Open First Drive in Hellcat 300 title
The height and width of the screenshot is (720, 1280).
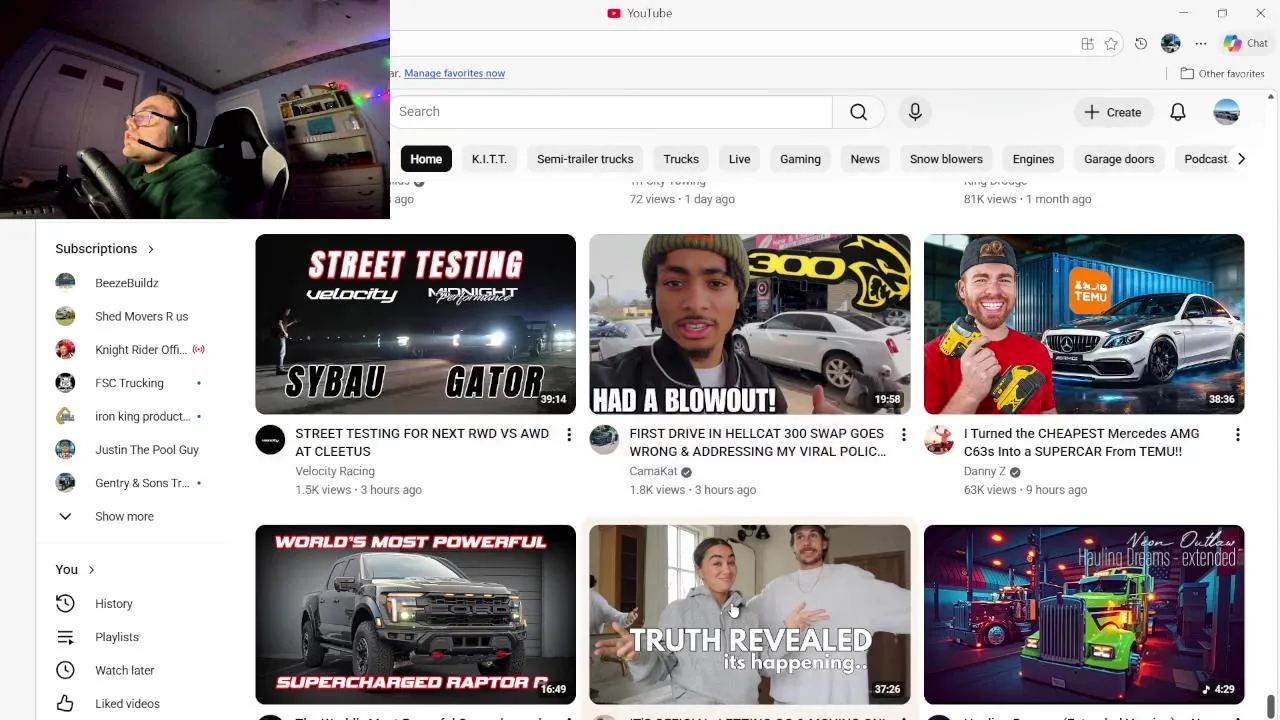[x=757, y=442]
